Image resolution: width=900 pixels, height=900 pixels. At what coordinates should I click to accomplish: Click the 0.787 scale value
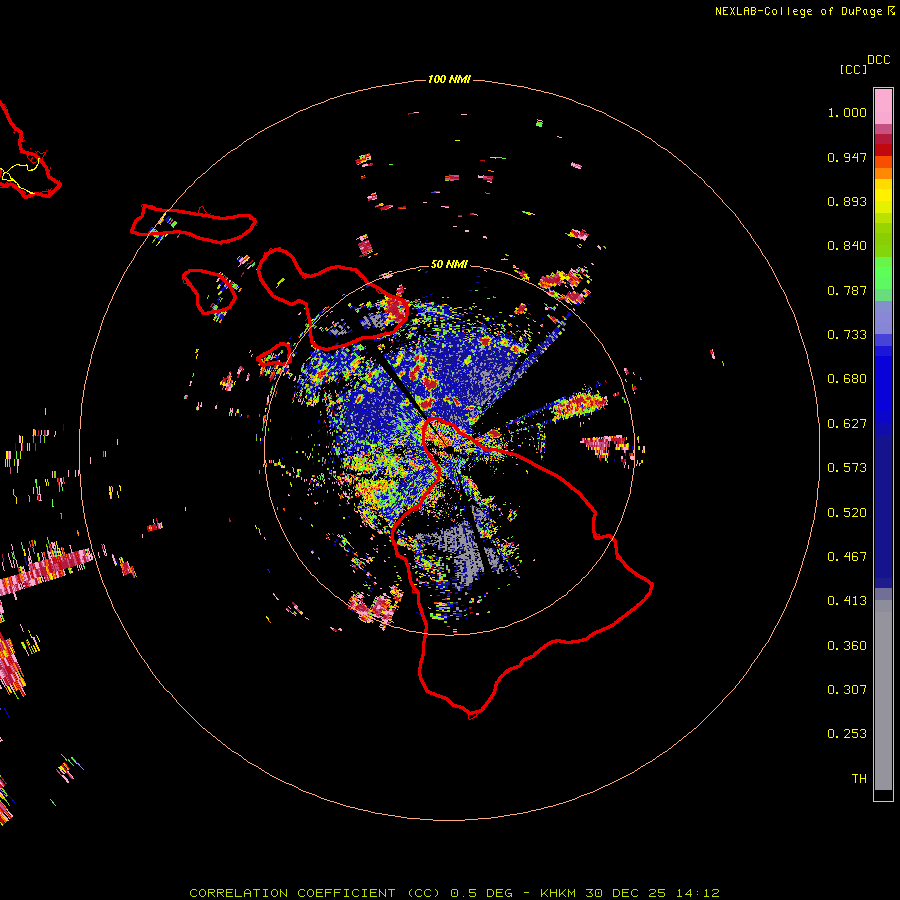point(847,290)
